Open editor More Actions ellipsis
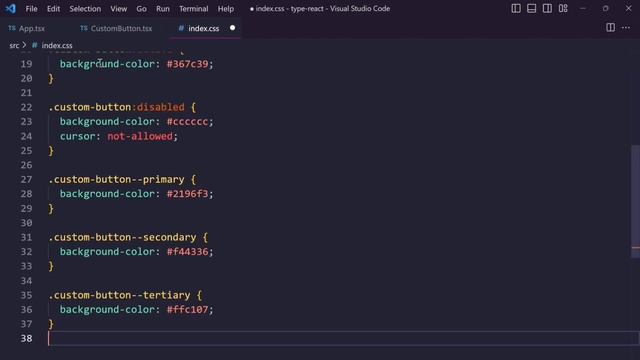The height and width of the screenshot is (360, 640). 626,27
